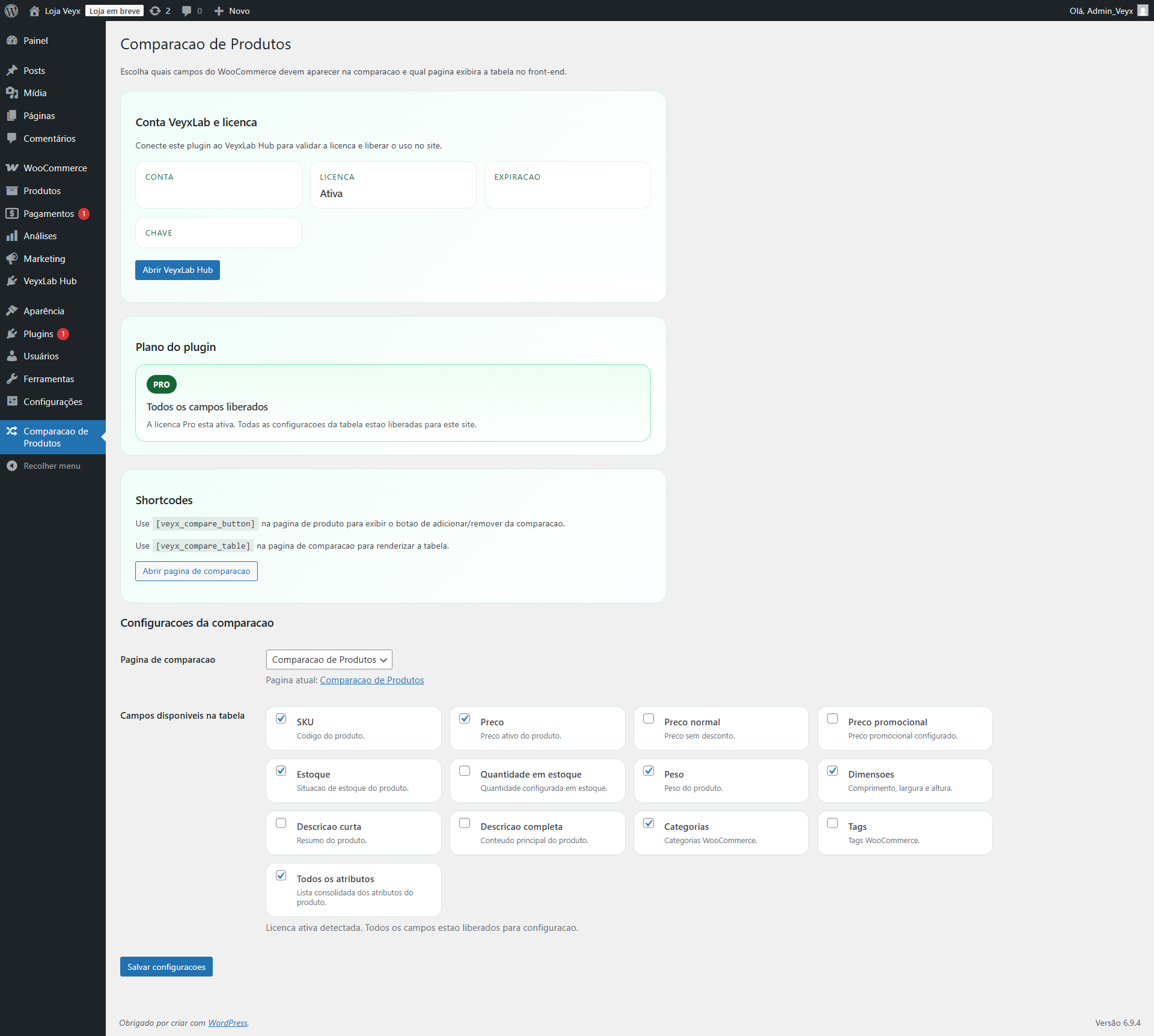Enable Quantidade em estoque checkbox

(465, 771)
